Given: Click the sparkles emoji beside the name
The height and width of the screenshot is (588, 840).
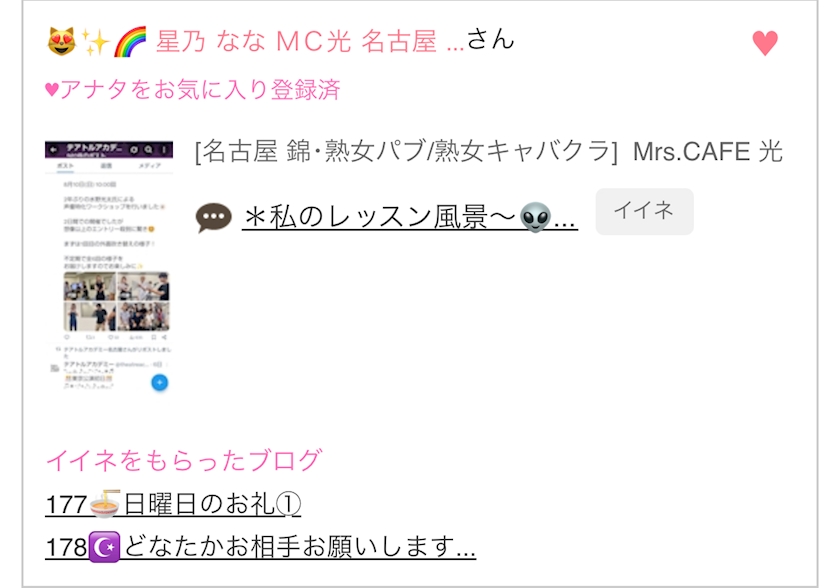Looking at the screenshot, I should point(95,41).
